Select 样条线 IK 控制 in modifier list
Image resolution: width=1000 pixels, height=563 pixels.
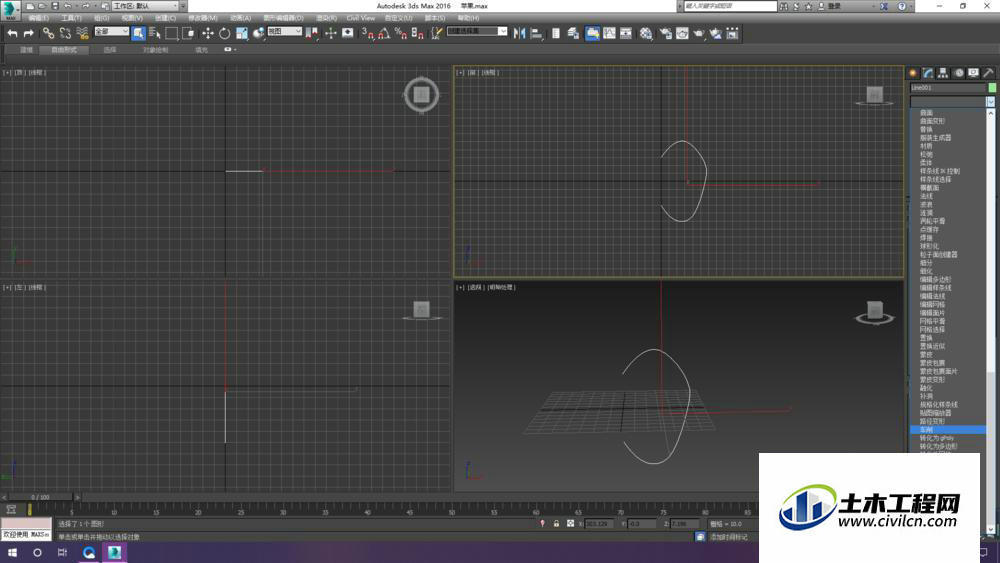(939, 171)
